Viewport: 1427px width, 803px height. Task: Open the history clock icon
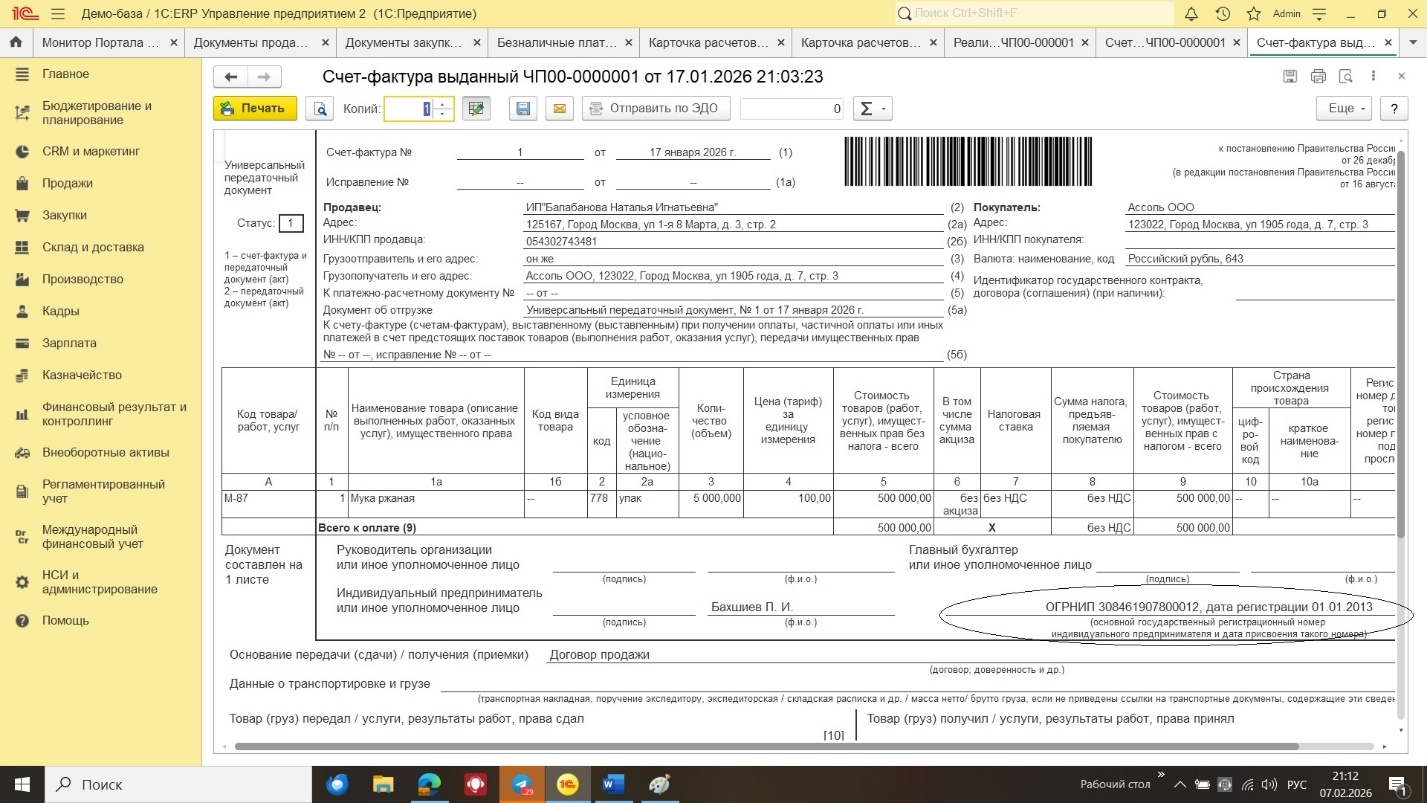(1222, 14)
